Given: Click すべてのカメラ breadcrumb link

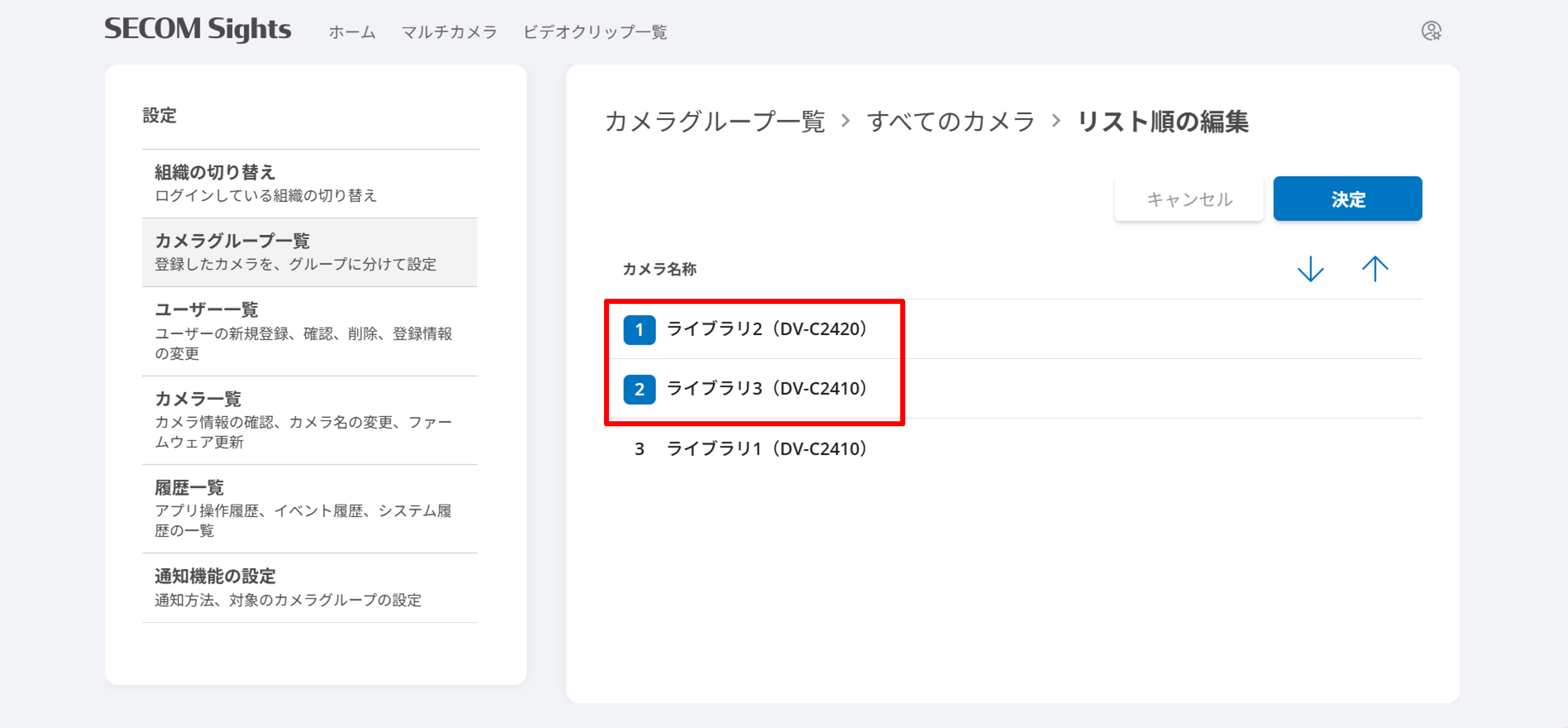Looking at the screenshot, I should [x=951, y=121].
